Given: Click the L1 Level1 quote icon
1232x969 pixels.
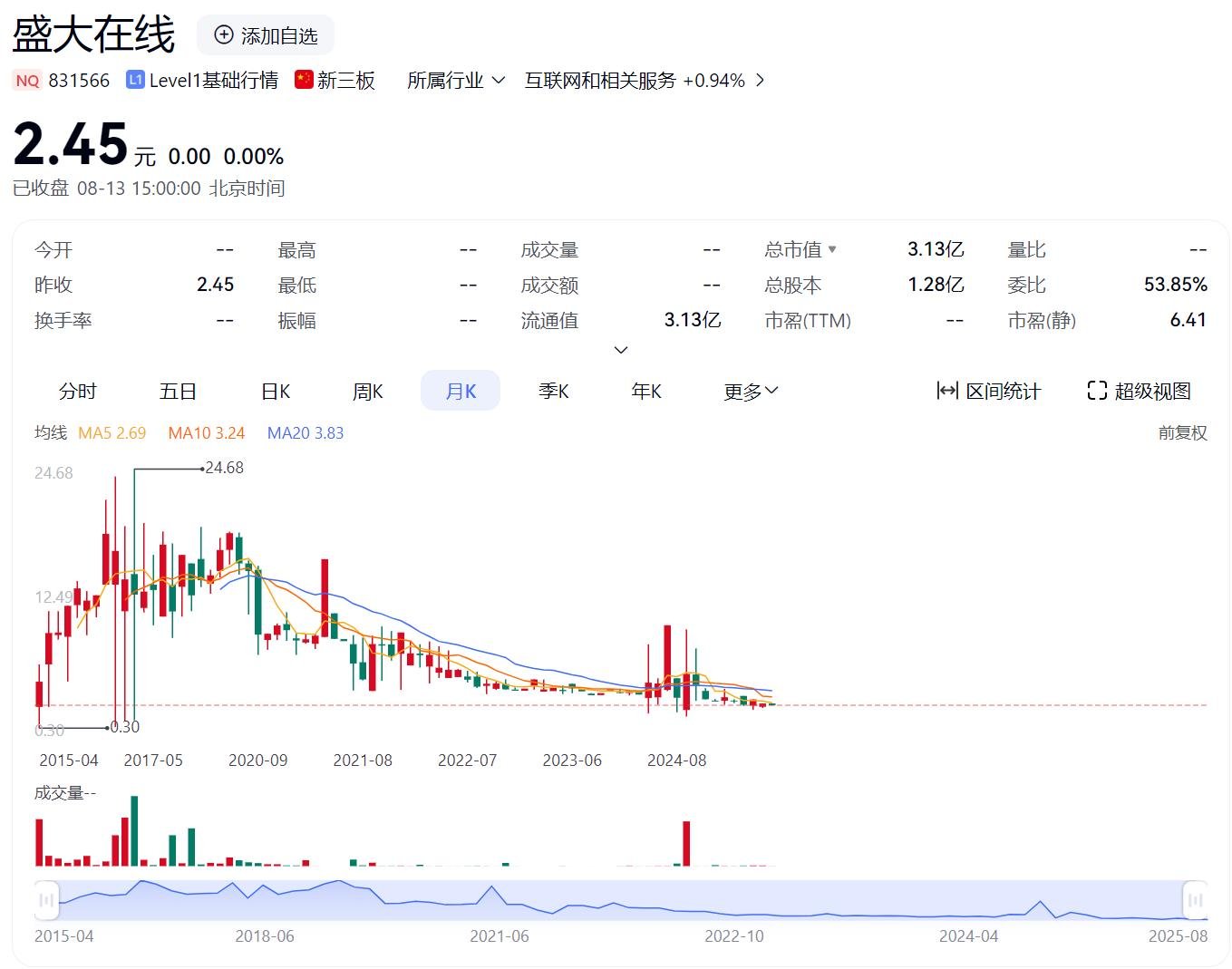Looking at the screenshot, I should tap(135, 80).
